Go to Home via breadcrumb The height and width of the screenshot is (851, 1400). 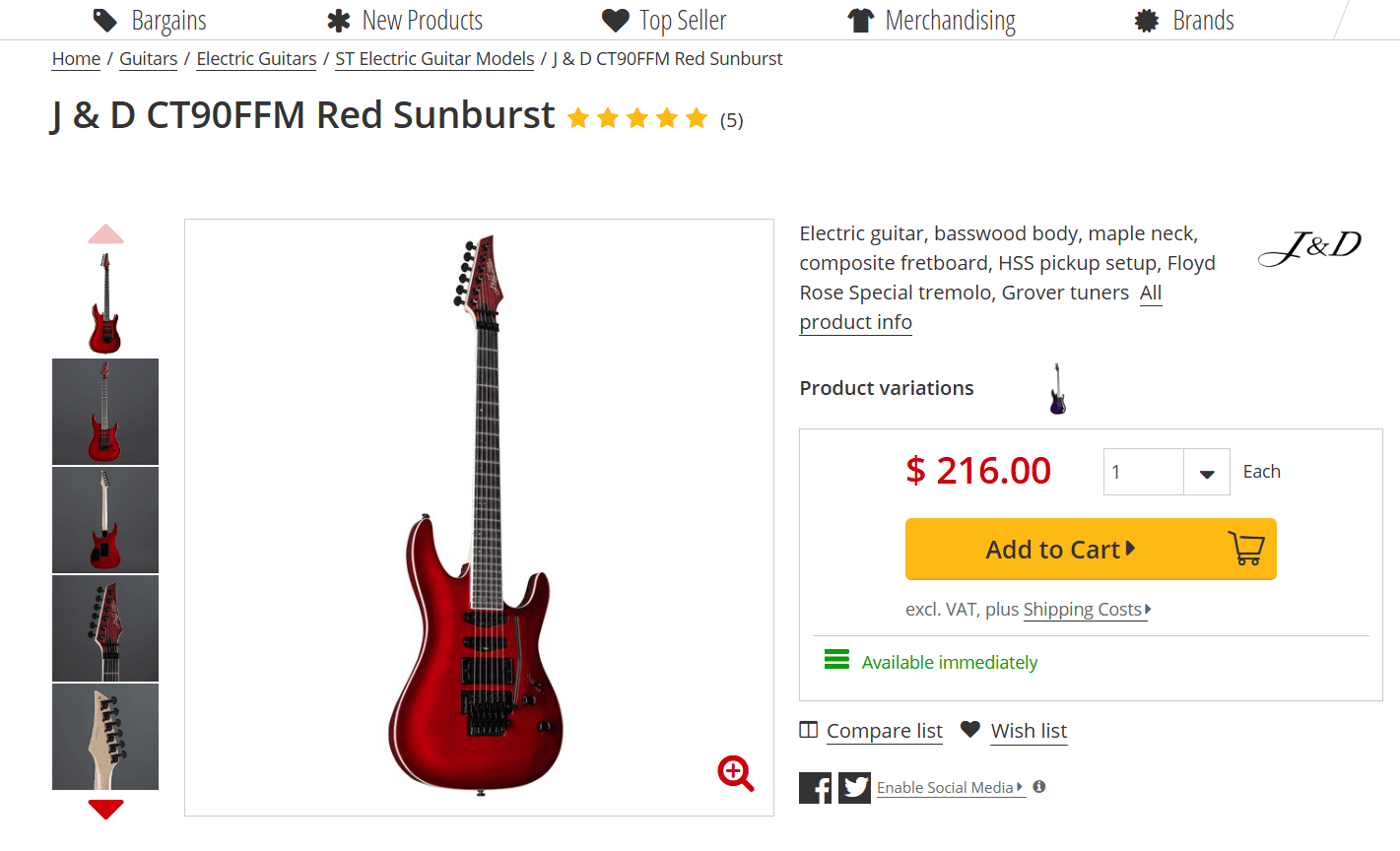pyautogui.click(x=76, y=58)
